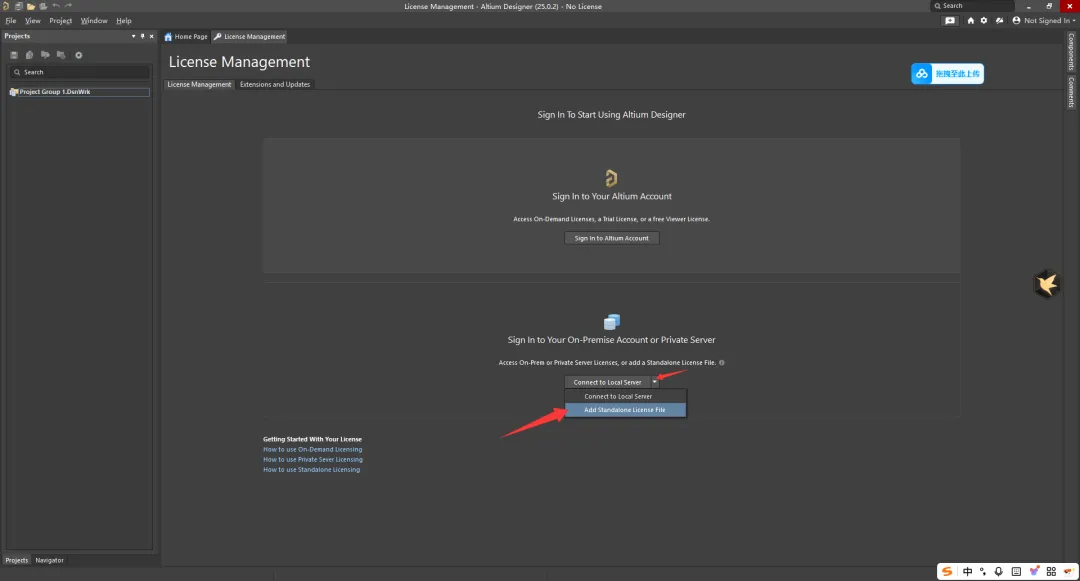
Task: Click the title bar Search field
Action: [x=971, y=6]
